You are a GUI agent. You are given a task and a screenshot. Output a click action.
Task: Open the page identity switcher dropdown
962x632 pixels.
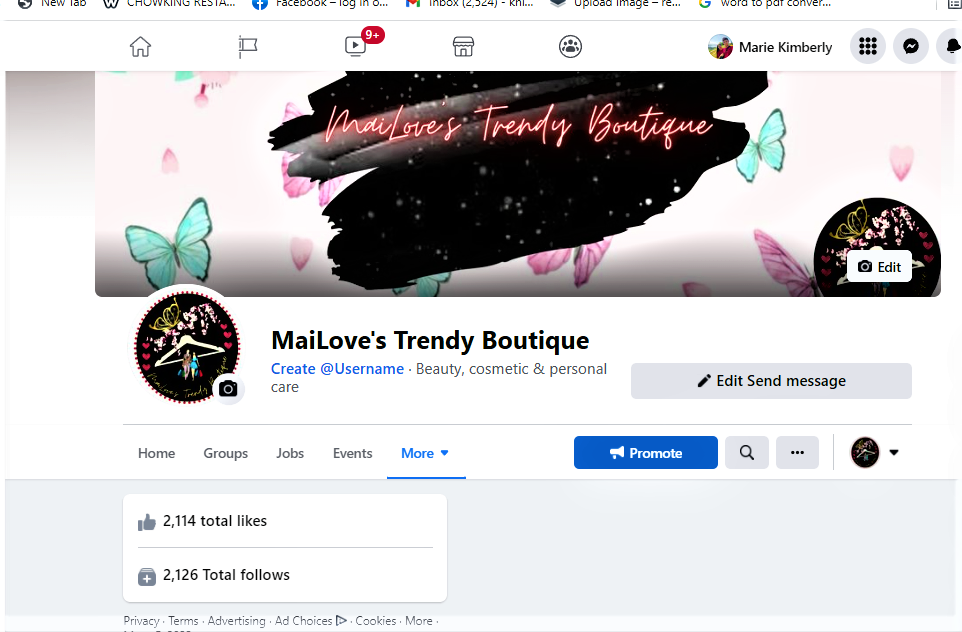(875, 453)
